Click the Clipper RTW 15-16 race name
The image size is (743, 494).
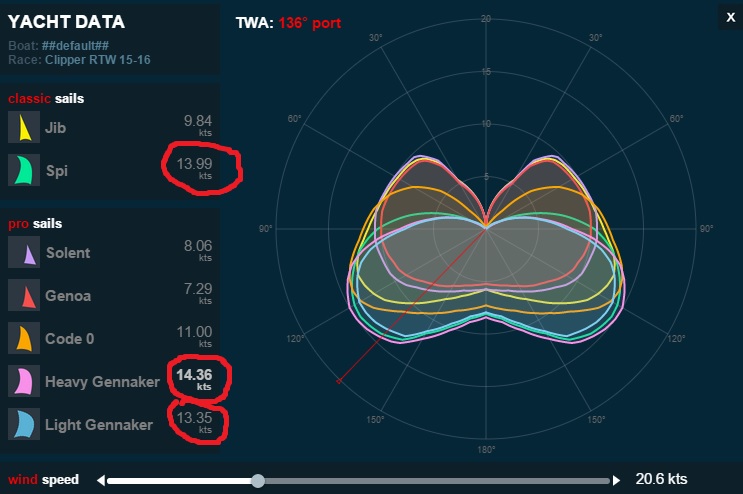tap(98, 60)
